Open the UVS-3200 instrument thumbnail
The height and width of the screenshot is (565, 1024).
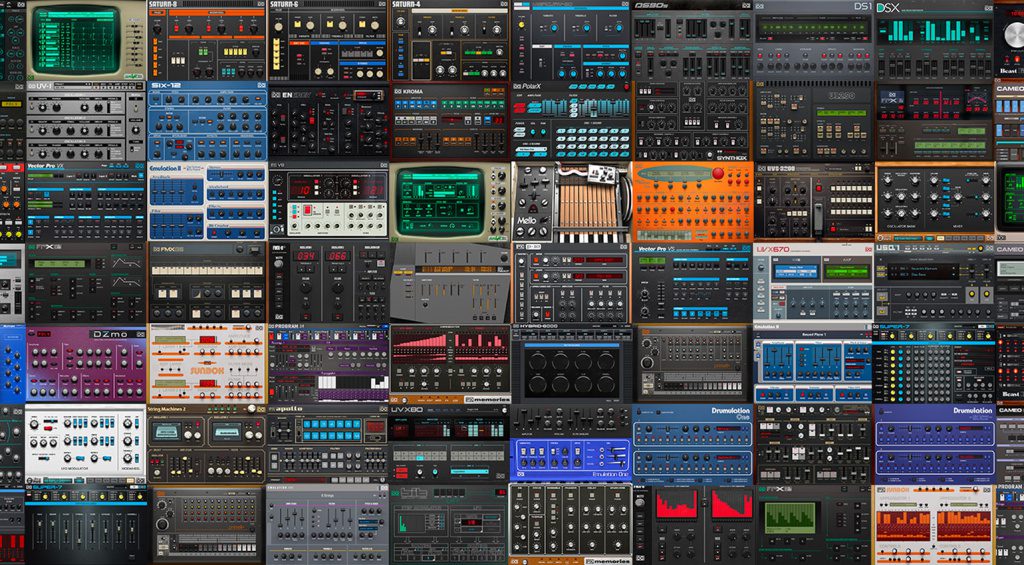pyautogui.click(x=814, y=202)
